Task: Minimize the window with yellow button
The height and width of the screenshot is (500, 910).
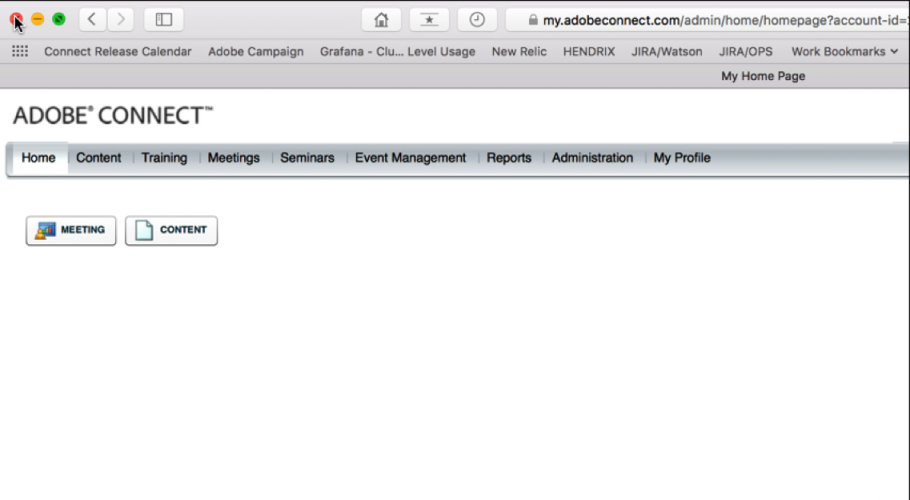Action: [37, 19]
